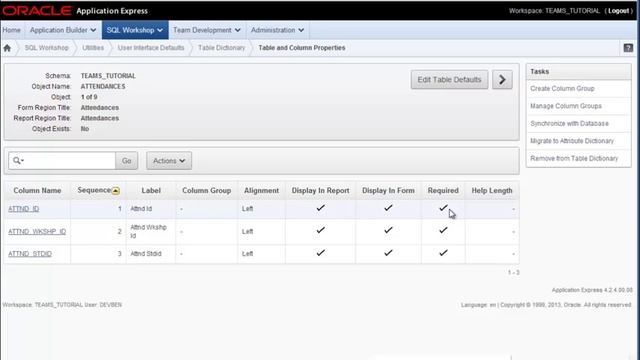Screen dimensions: 640x360
Task: Click the '1 of 9' object value
Action: point(89,97)
